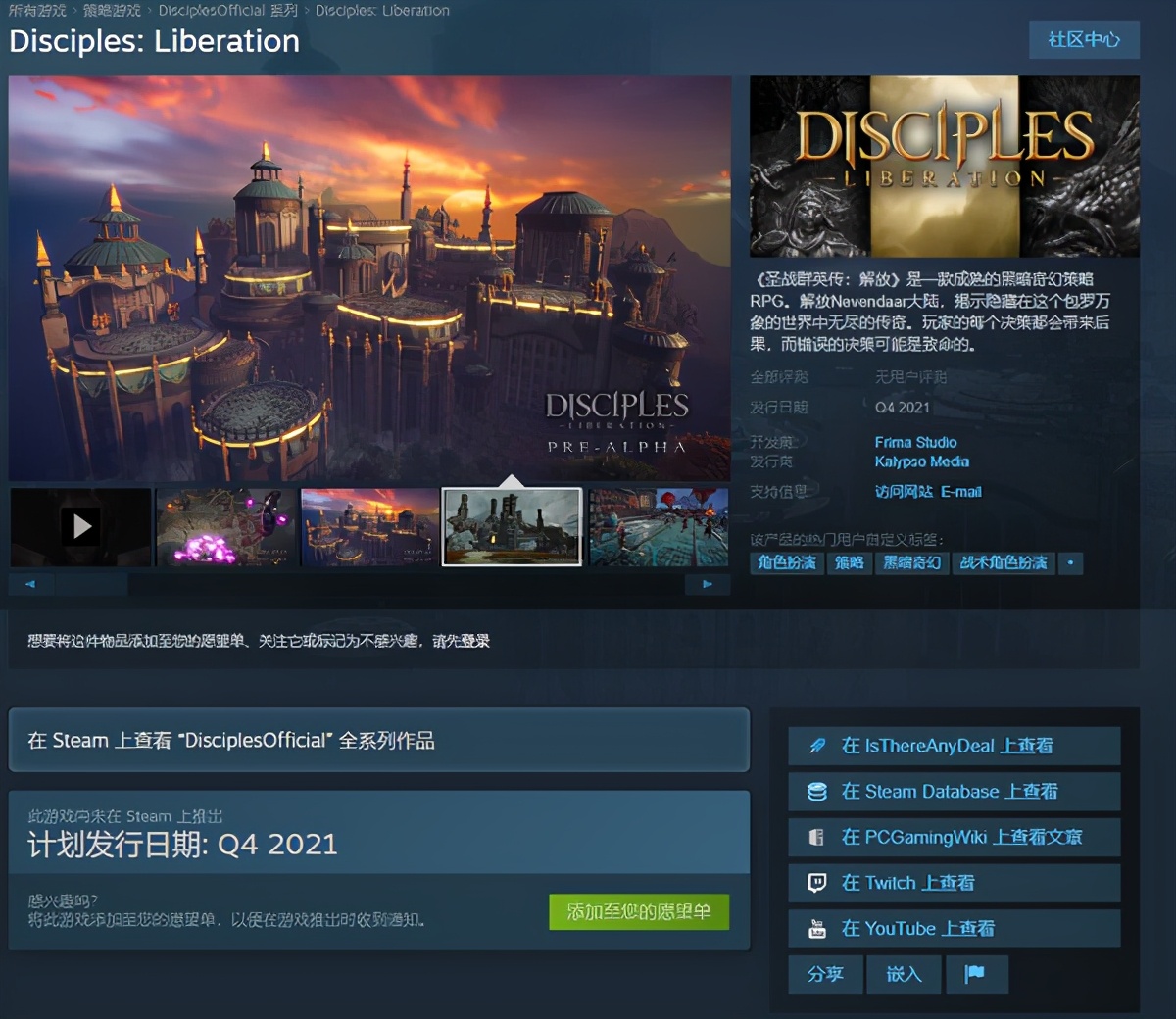The image size is (1176, 1019).
Task: Click the IsThereAnyDeal icon
Action: [817, 746]
